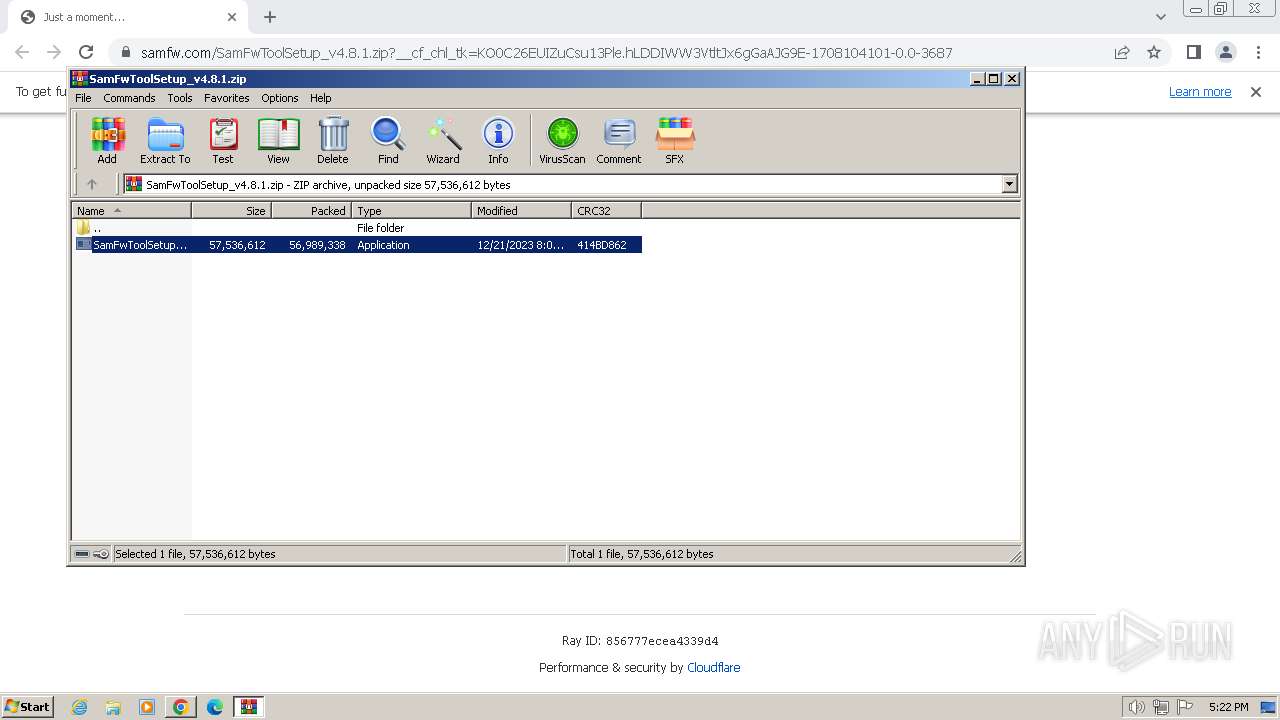
Task: Click the View file icon
Action: [278, 140]
